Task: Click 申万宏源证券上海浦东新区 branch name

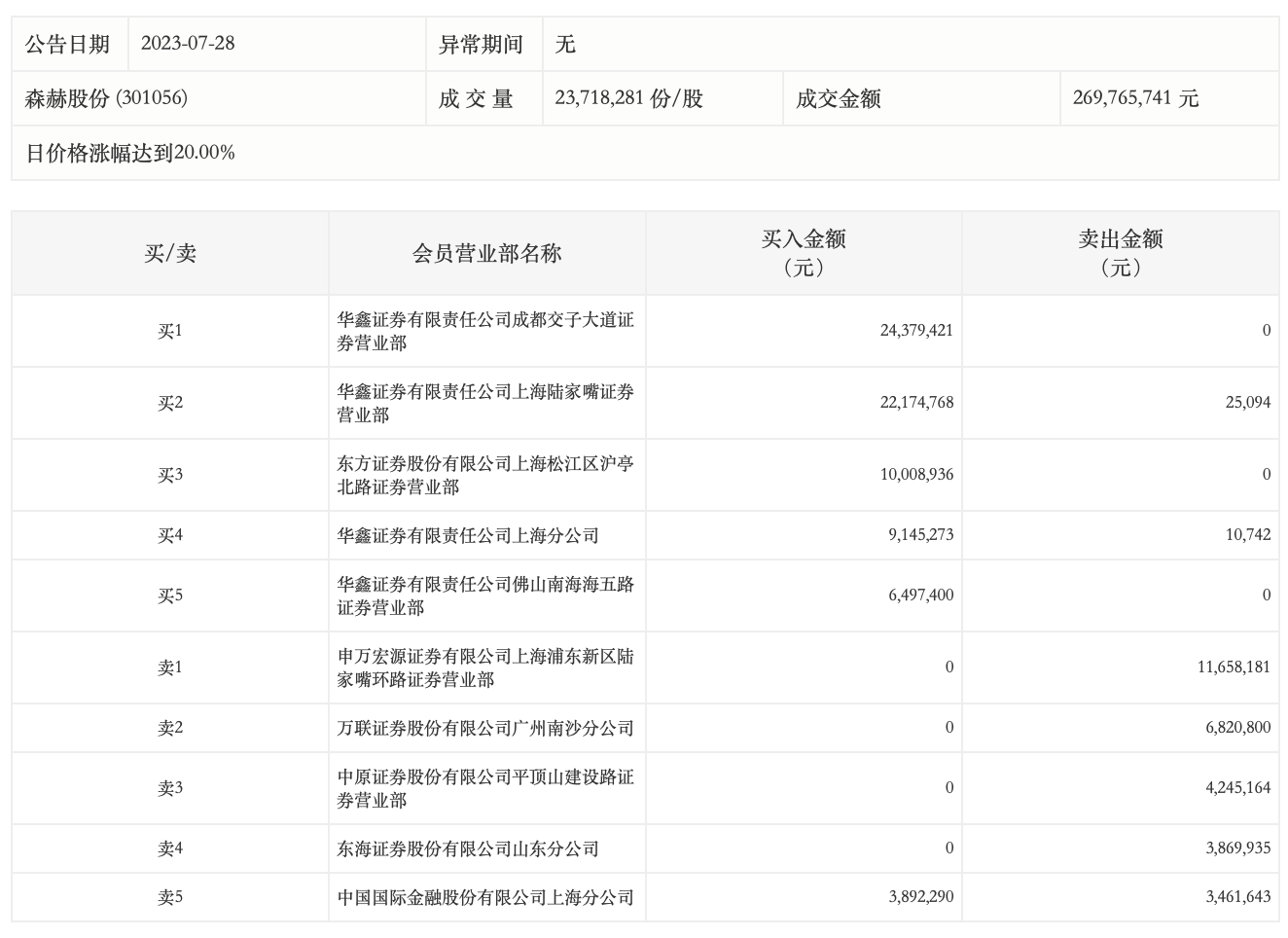Action: (485, 667)
